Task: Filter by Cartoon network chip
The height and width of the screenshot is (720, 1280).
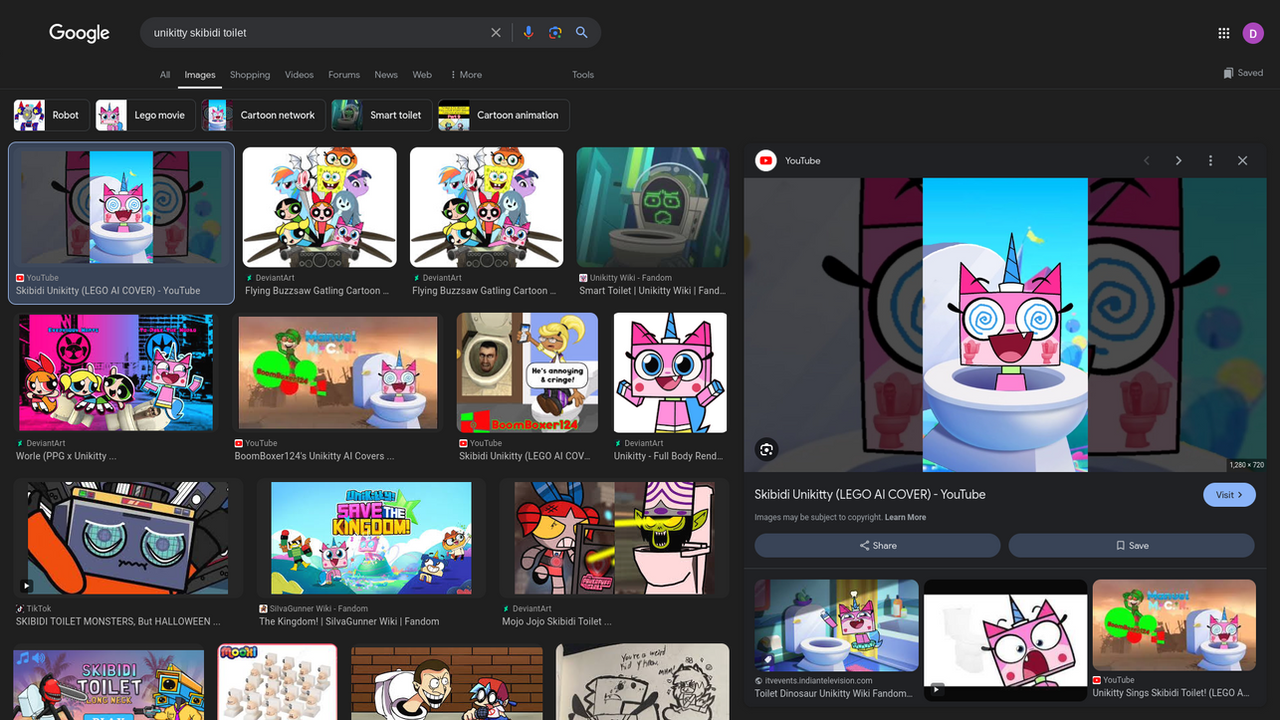Action: (x=262, y=115)
